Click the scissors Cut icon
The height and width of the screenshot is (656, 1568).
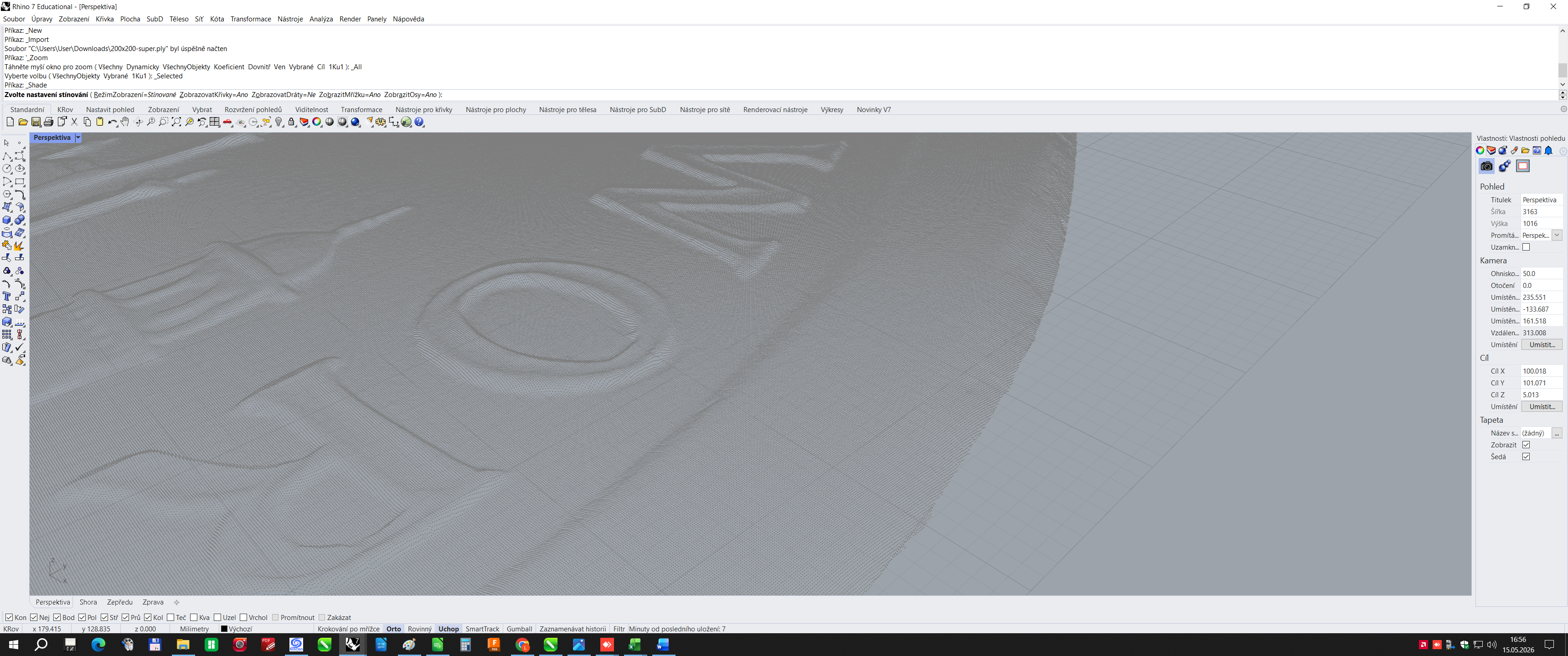tap(74, 122)
